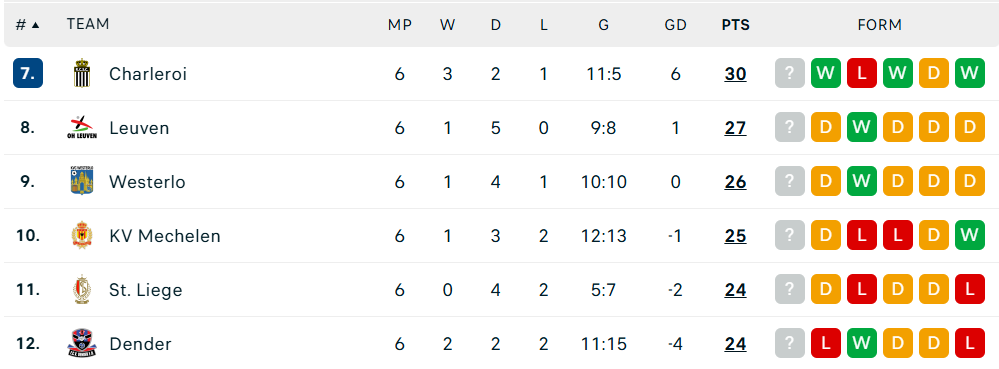999x369 pixels.
Task: Open the KV Mechelen team link
Action: coord(164,236)
